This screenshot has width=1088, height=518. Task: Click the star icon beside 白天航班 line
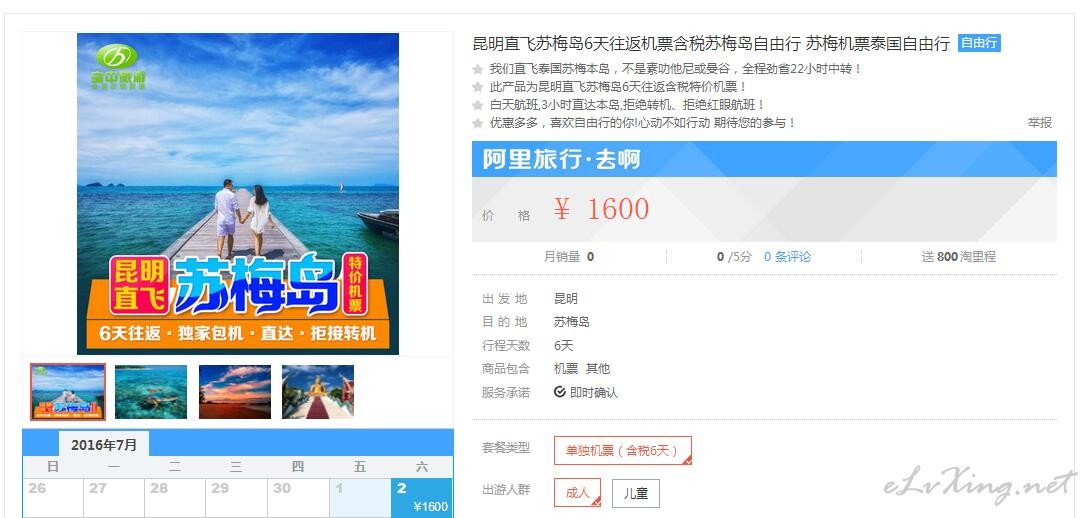tap(477, 105)
